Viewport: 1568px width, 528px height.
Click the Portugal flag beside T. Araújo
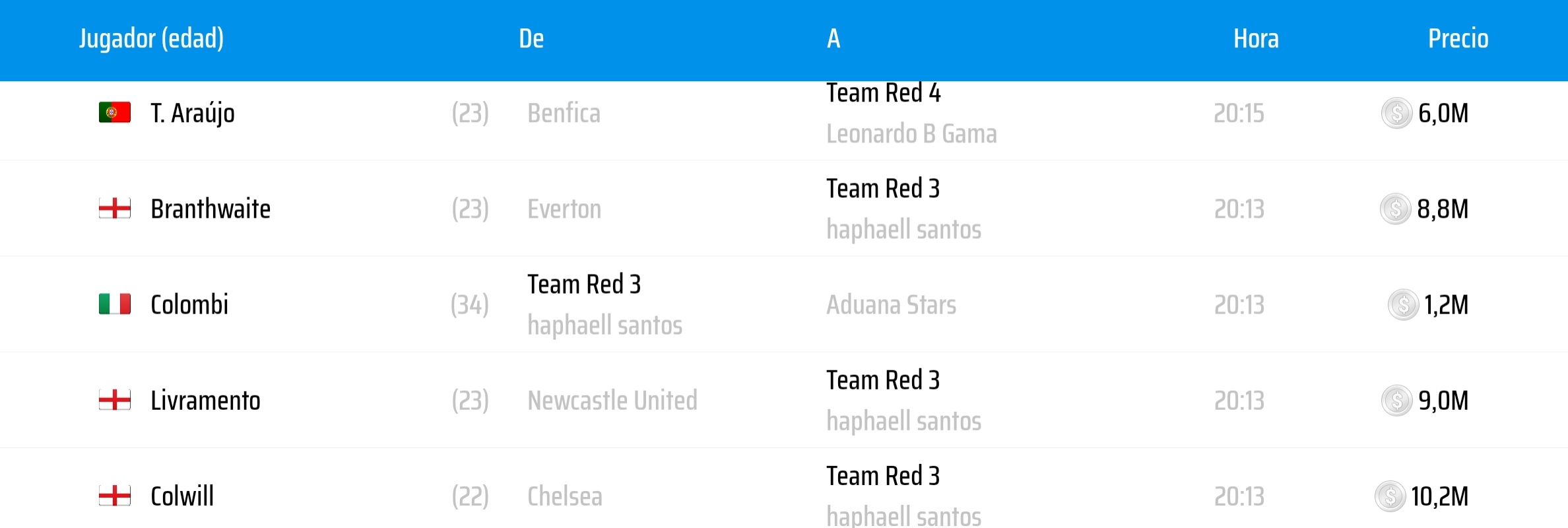(x=115, y=113)
